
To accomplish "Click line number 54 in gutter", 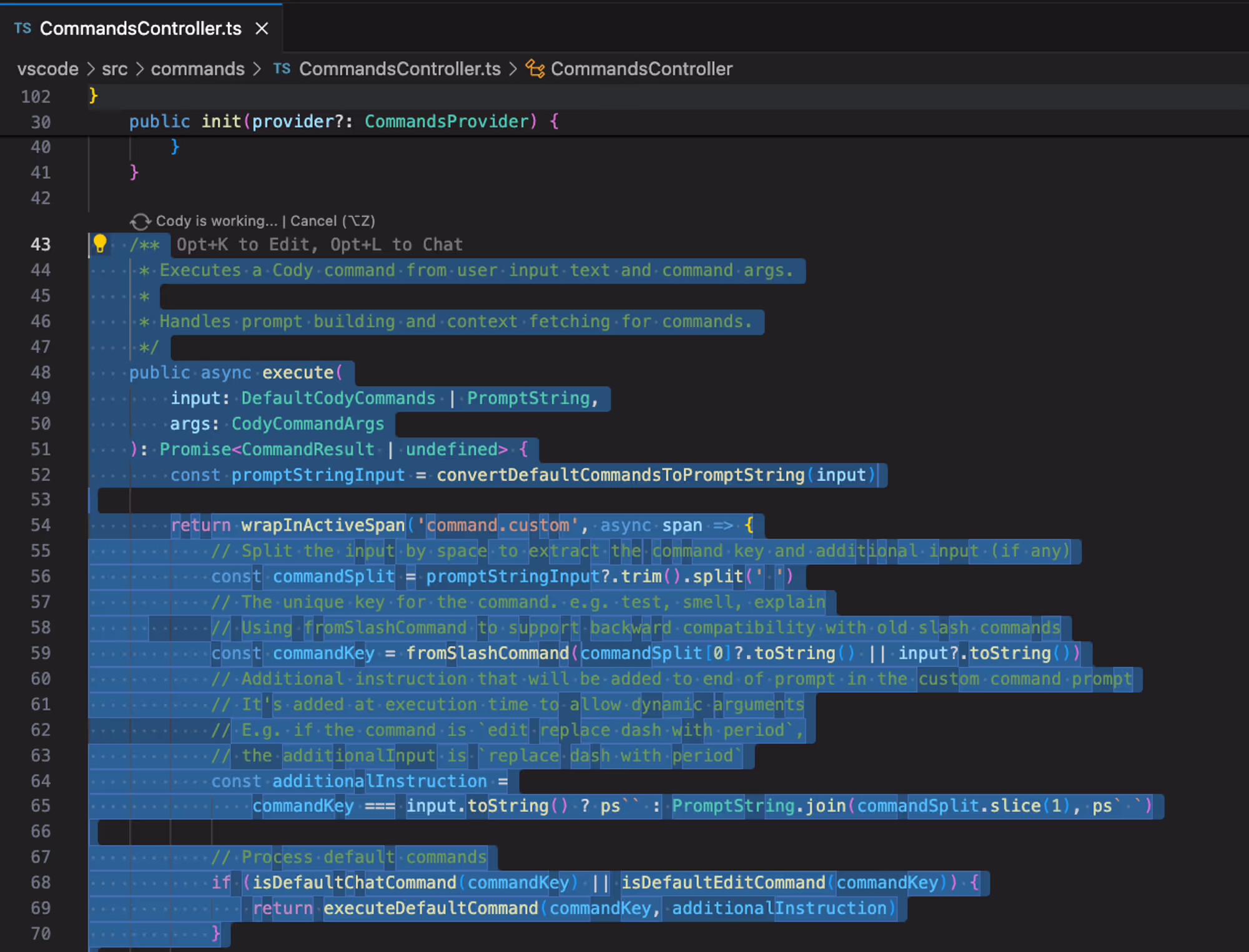I will point(41,525).
